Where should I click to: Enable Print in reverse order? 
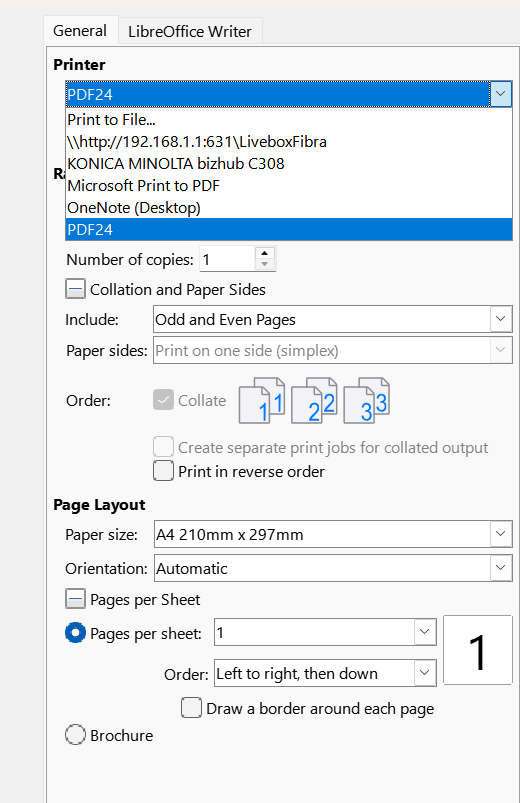(163, 471)
